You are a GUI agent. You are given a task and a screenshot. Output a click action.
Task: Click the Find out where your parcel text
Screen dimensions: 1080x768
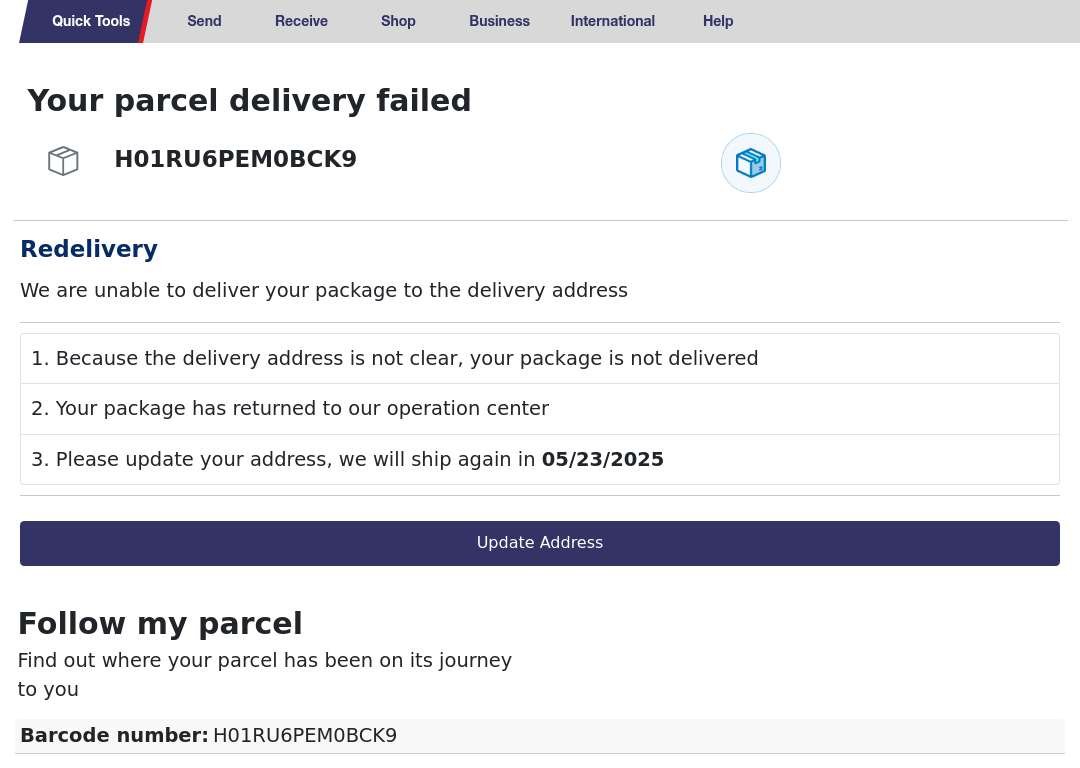click(264, 674)
